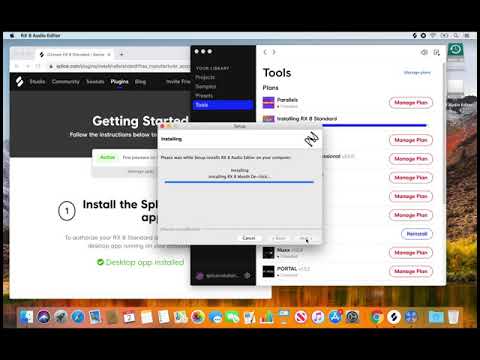The width and height of the screenshot is (480, 360).
Task: Open the Apple menu
Action: click(x=12, y=35)
